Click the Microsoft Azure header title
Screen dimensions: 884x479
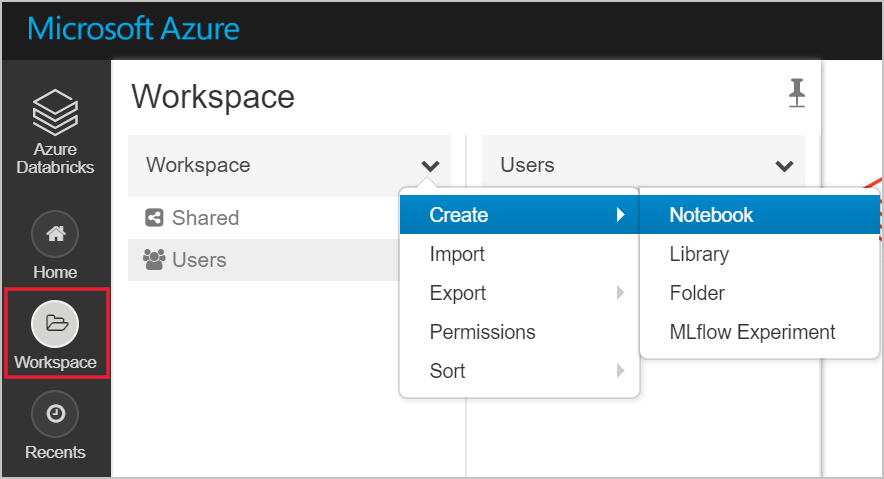point(133,28)
